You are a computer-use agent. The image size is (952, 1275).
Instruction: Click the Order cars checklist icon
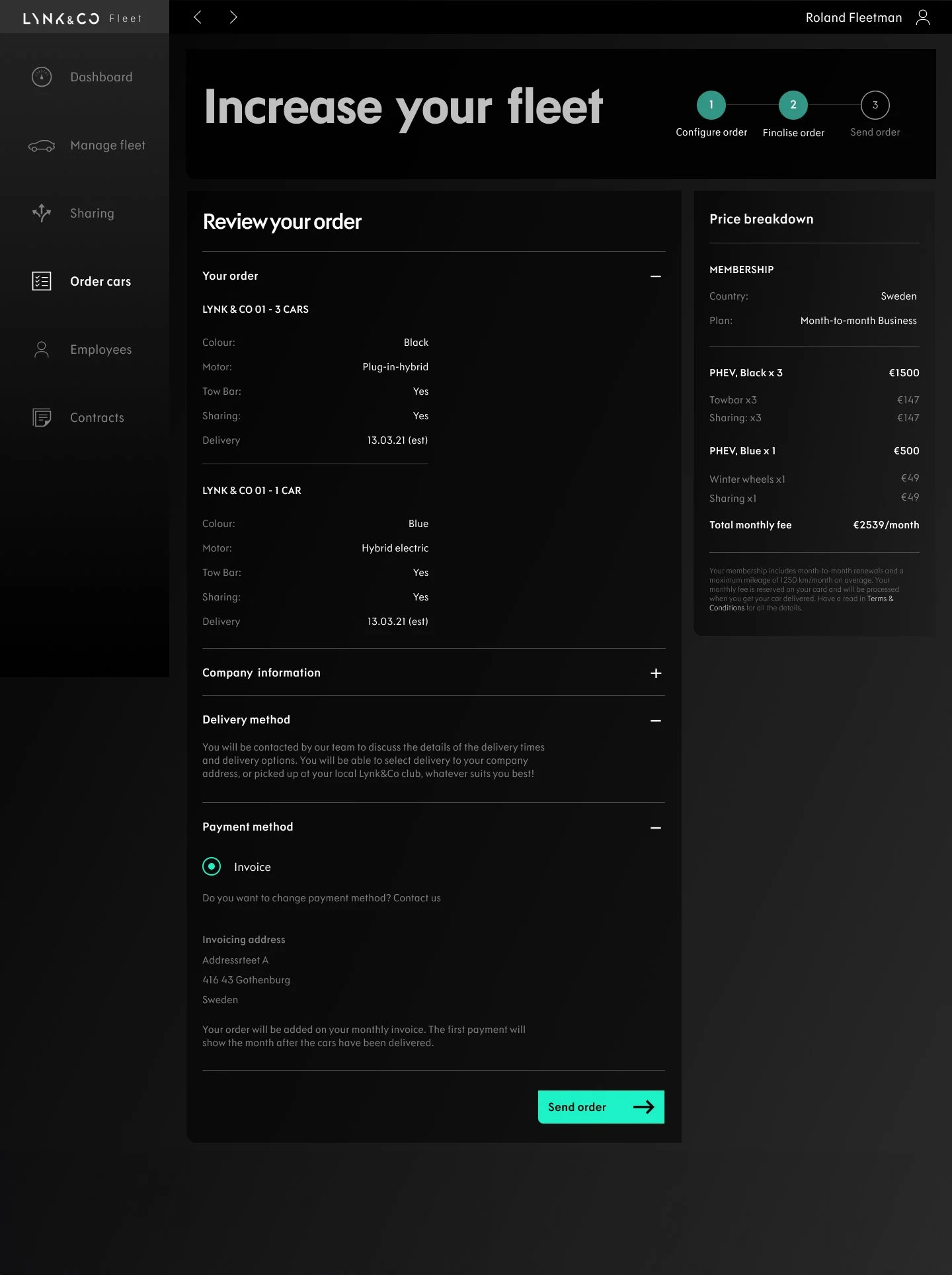coord(42,281)
